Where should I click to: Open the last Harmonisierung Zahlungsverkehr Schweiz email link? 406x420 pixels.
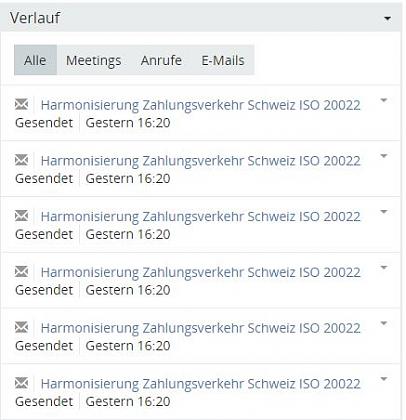(x=200, y=384)
